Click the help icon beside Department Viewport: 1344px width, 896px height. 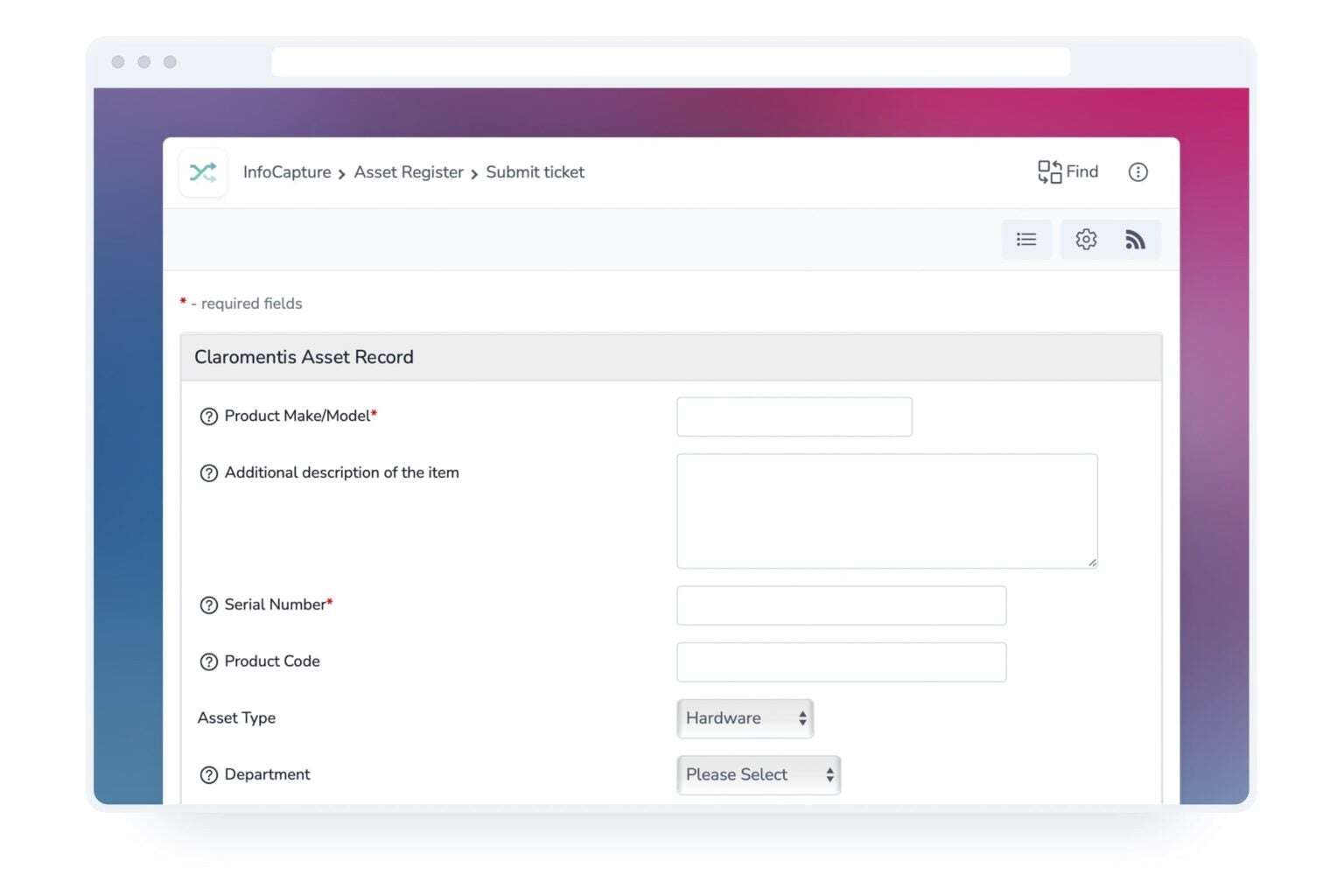[x=208, y=774]
